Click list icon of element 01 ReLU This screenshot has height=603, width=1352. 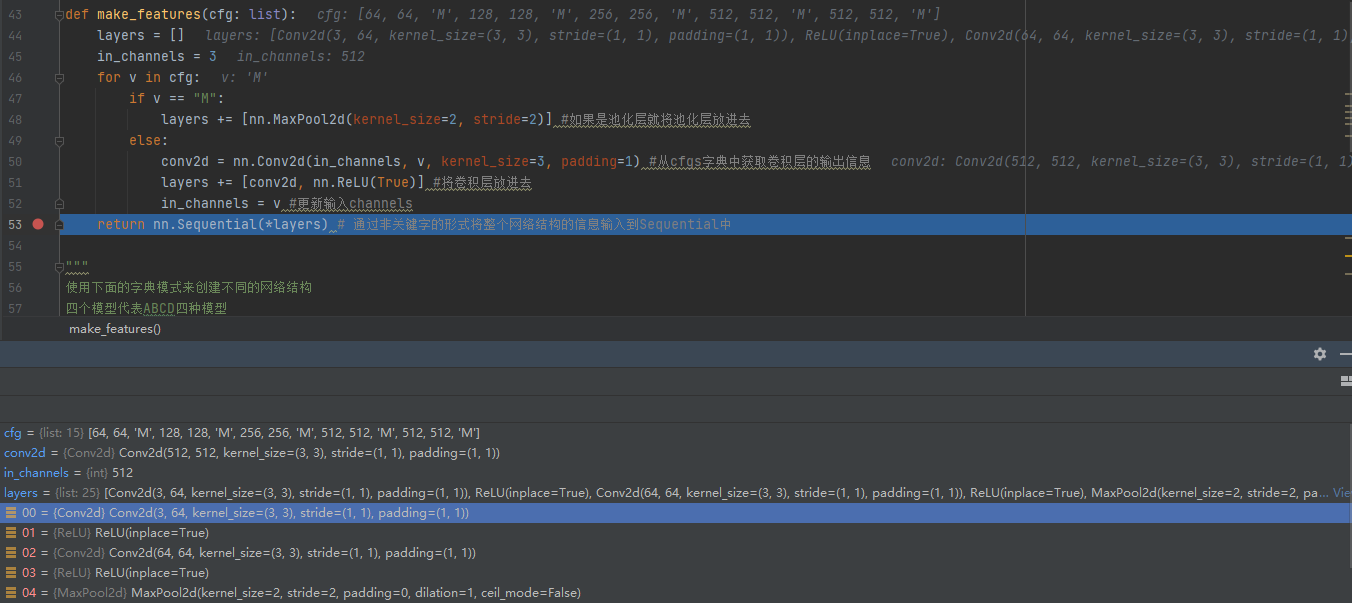point(11,533)
